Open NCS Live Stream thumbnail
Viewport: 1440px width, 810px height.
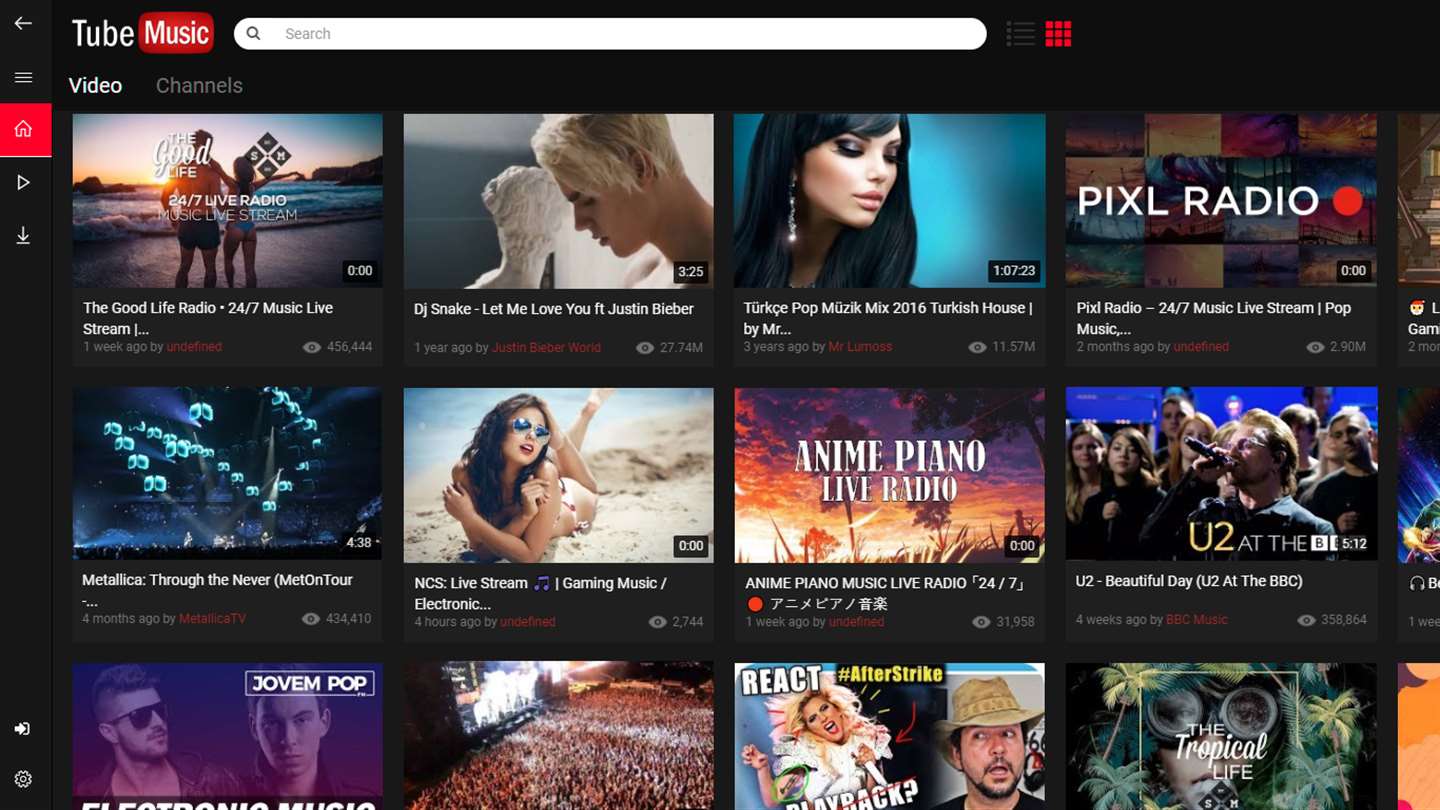[x=558, y=475]
